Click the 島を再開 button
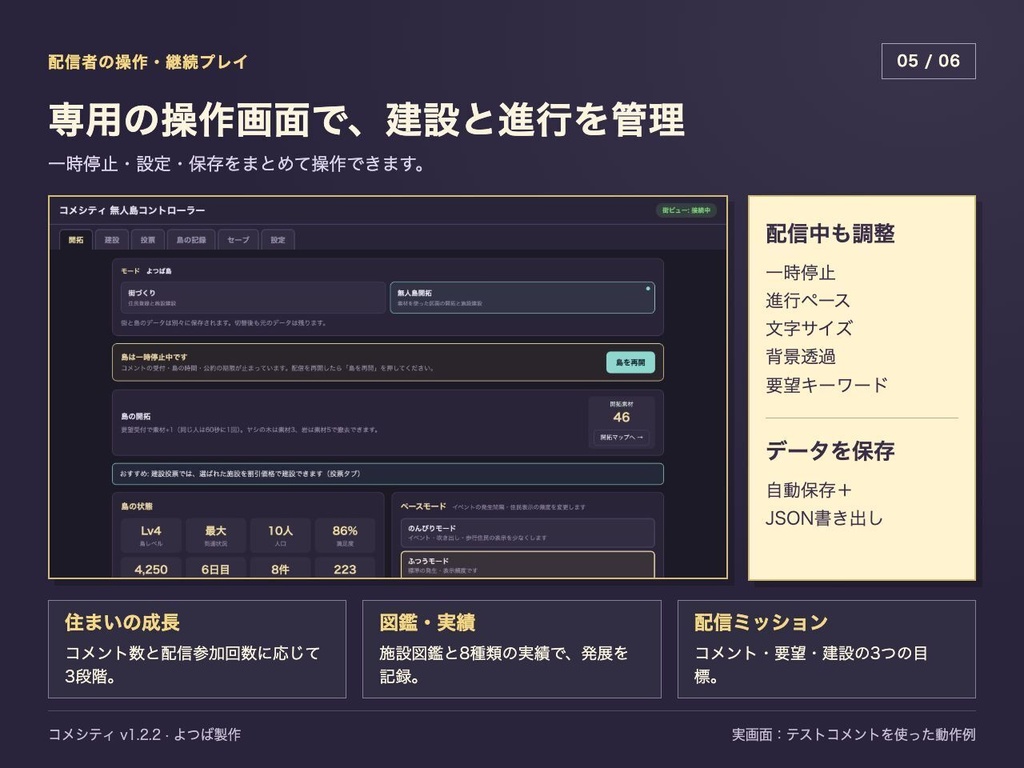 [x=630, y=362]
